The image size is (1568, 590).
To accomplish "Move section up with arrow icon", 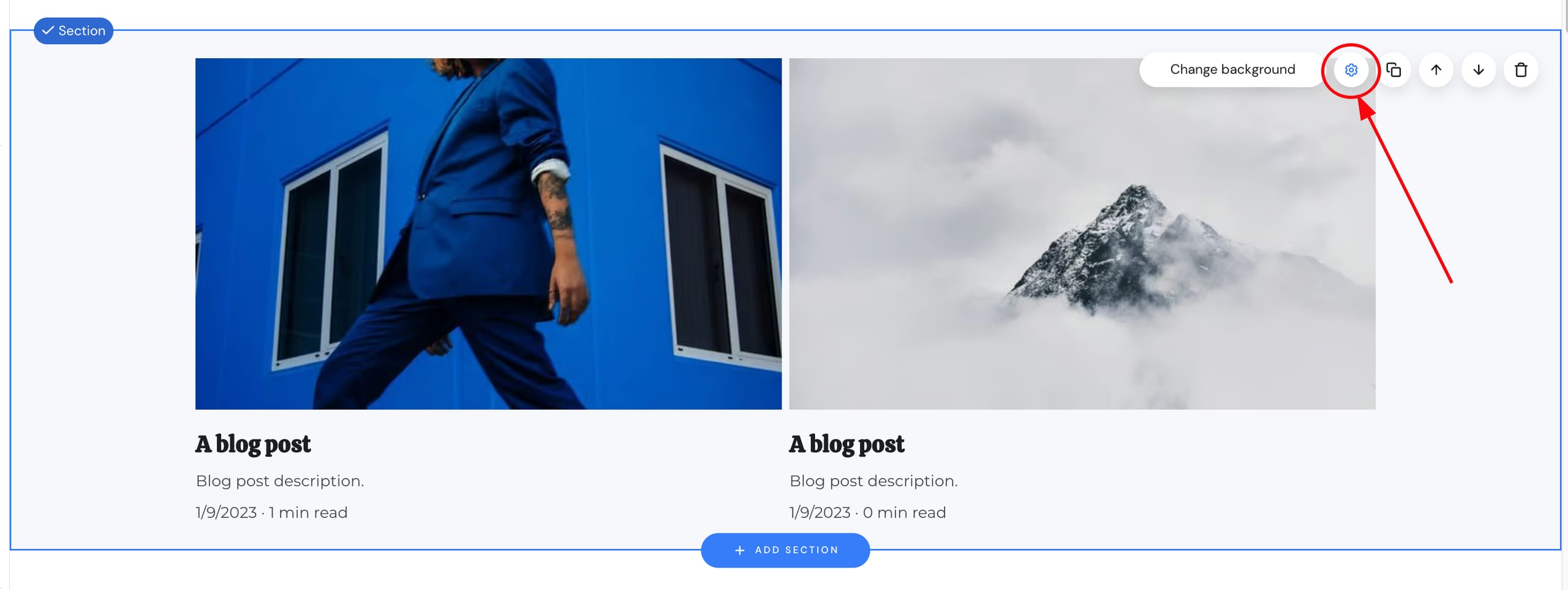I will pyautogui.click(x=1436, y=70).
